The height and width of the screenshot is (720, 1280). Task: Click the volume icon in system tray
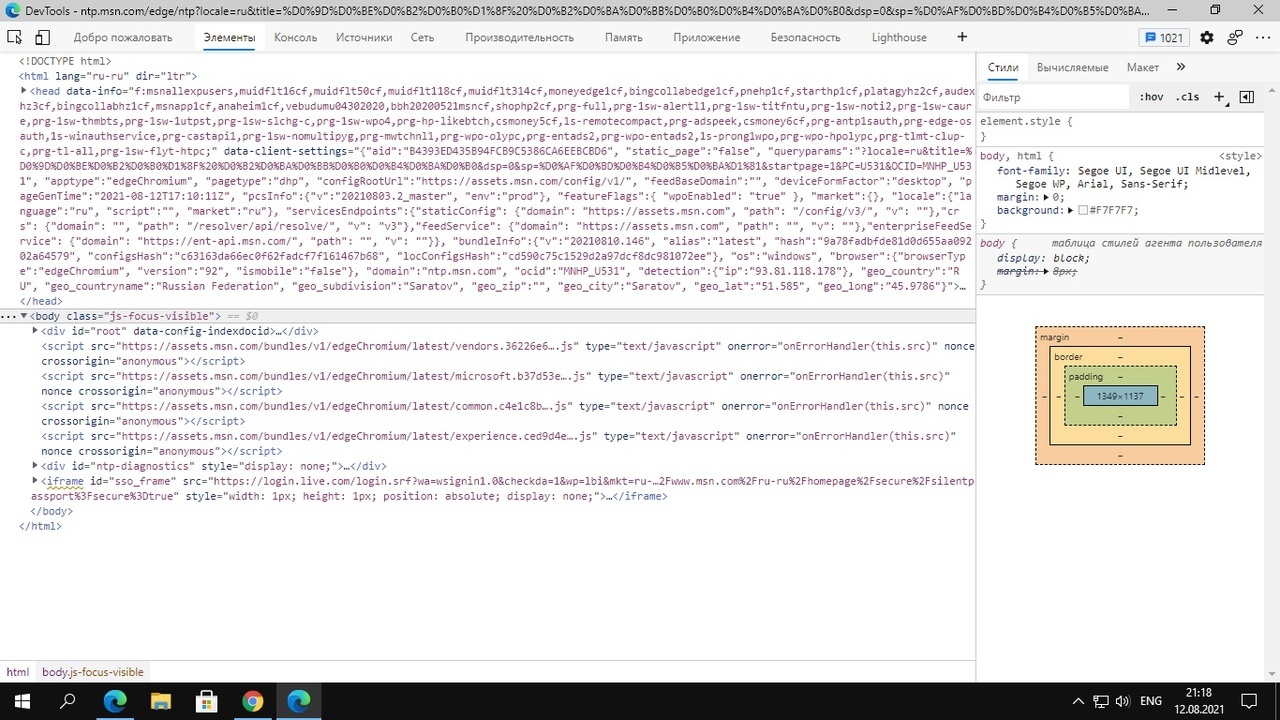click(x=1122, y=701)
